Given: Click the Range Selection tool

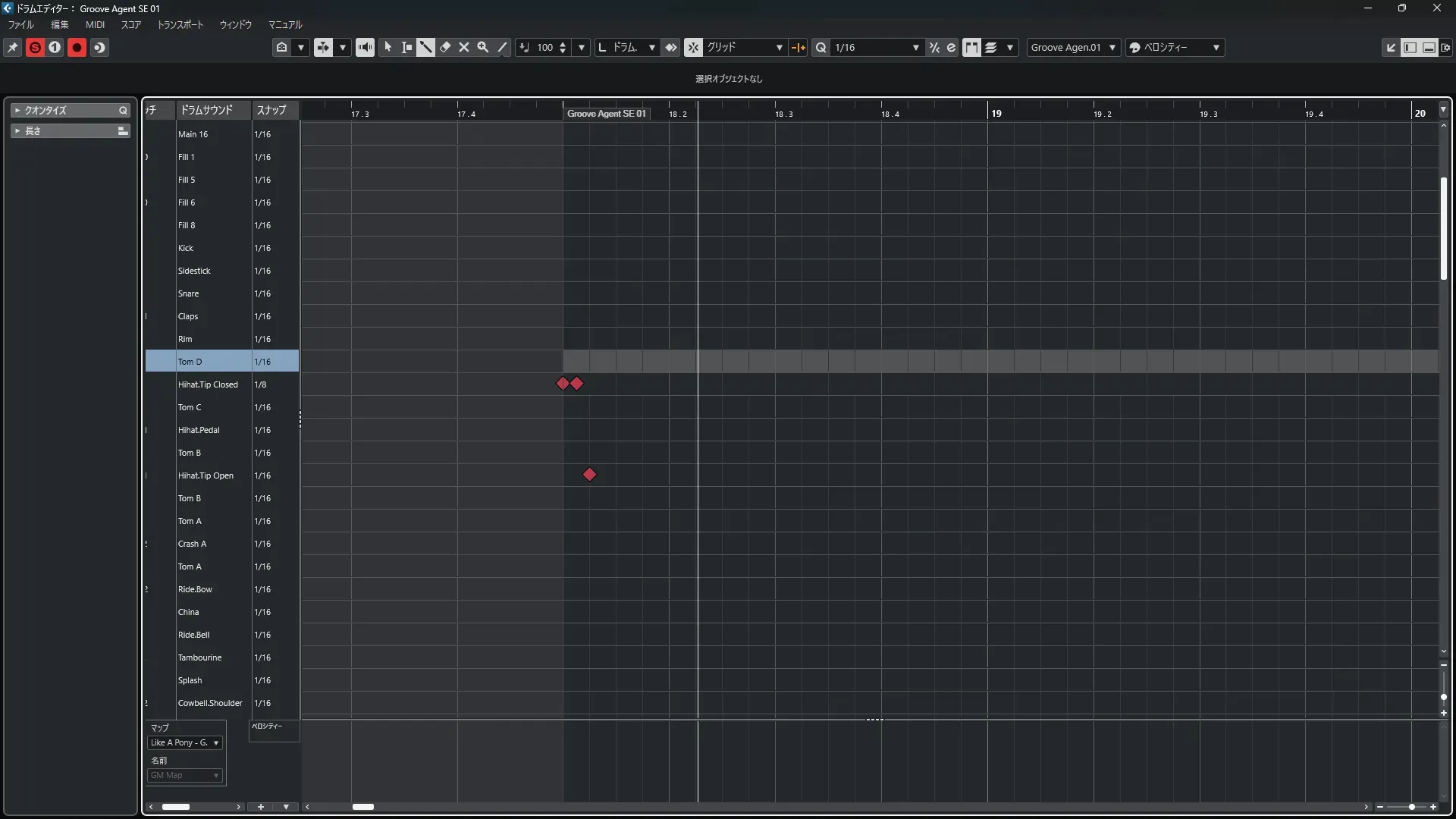Looking at the screenshot, I should tap(406, 47).
